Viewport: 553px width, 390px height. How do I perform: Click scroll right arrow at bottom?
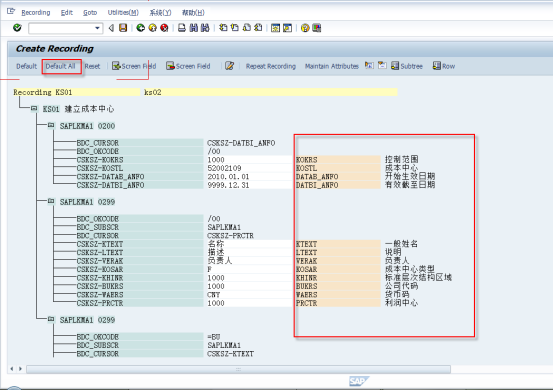tap(20, 369)
